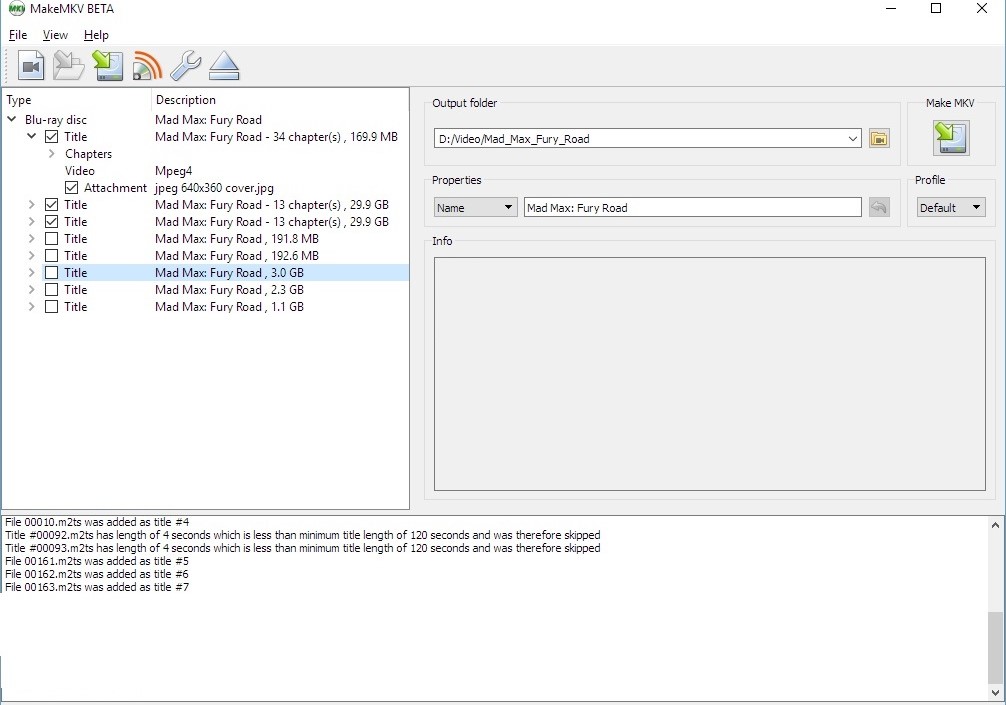Click log line 'File 00163.m2ts was added as title #7'

97,587
